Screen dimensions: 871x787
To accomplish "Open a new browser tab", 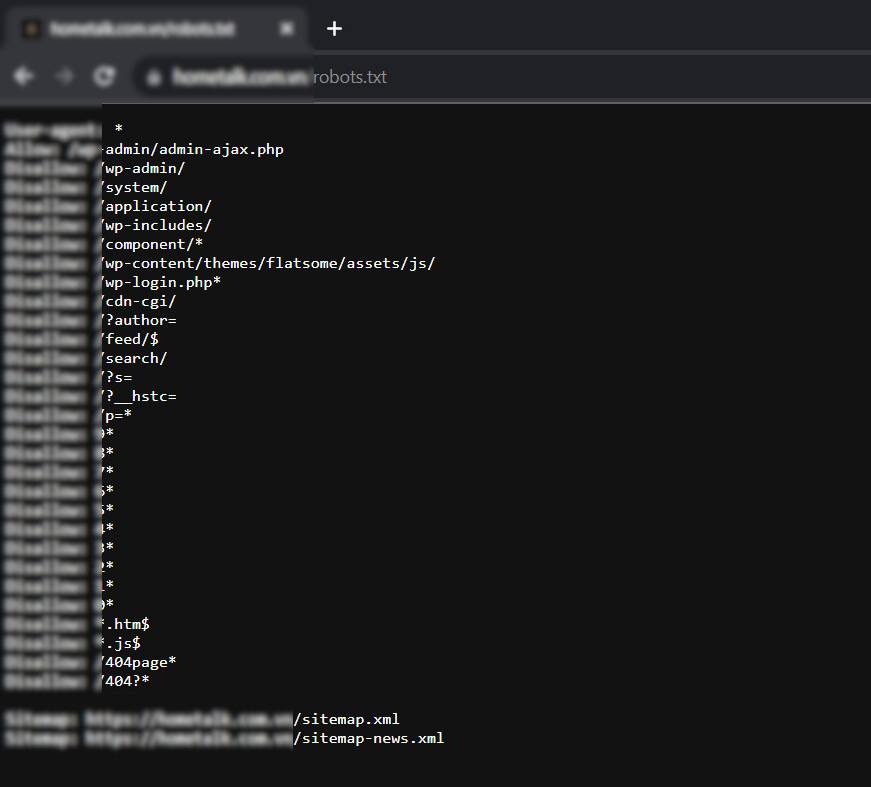I will [x=334, y=28].
